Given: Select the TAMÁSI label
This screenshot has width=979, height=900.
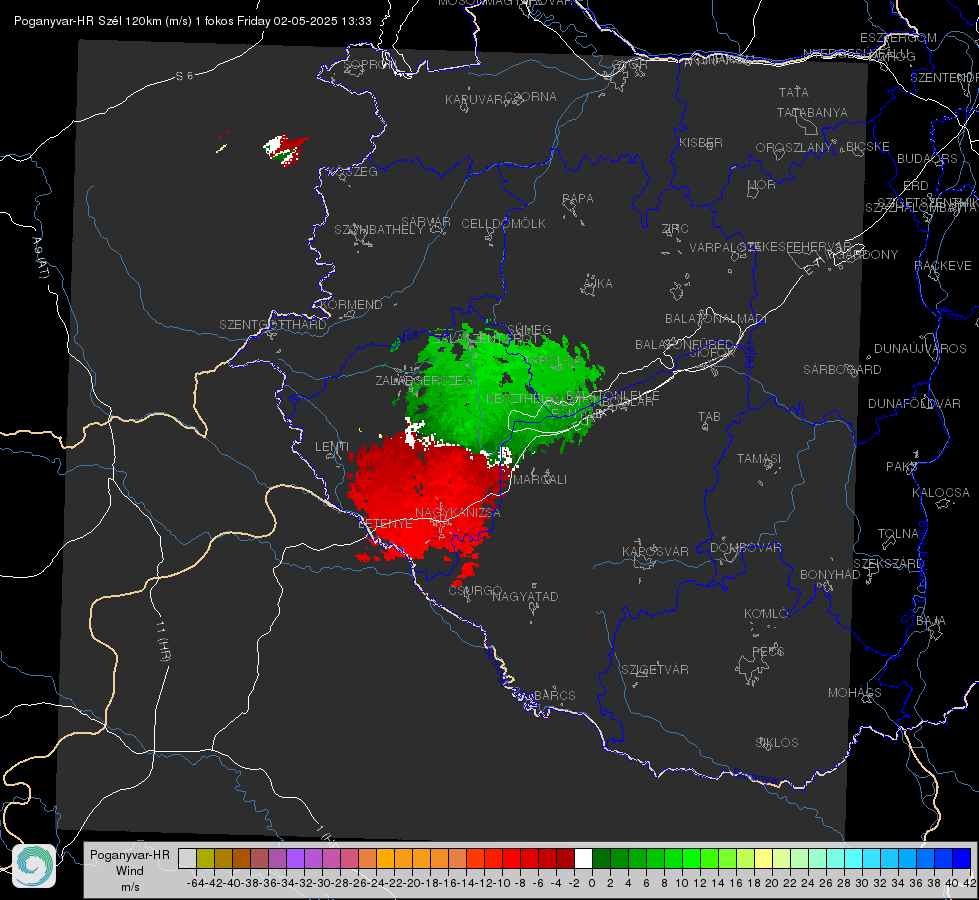Looking at the screenshot, I should click(x=759, y=459).
